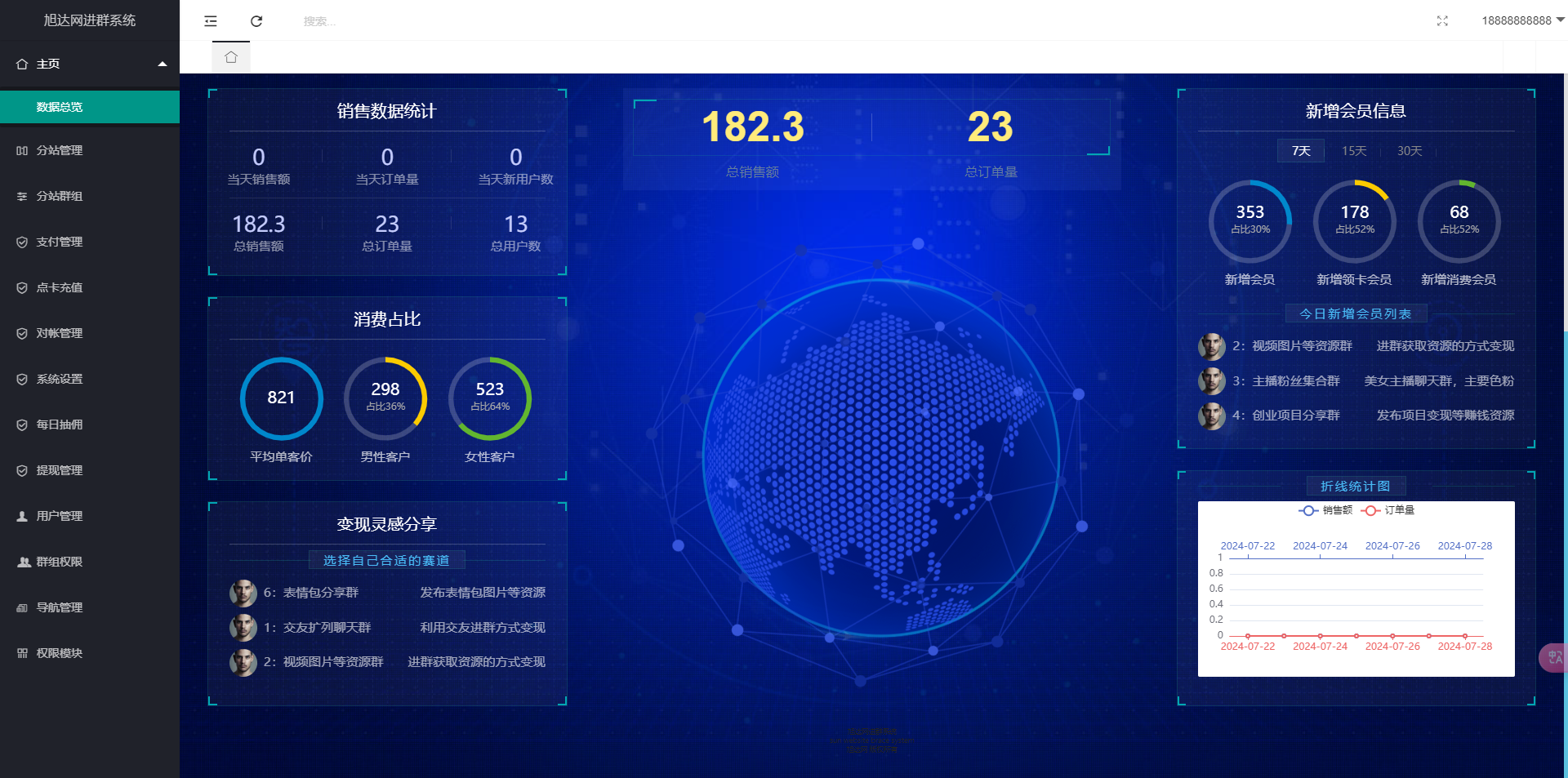Click the 权限模块 grid icon
Image resolution: width=1568 pixels, height=778 pixels.
22,653
